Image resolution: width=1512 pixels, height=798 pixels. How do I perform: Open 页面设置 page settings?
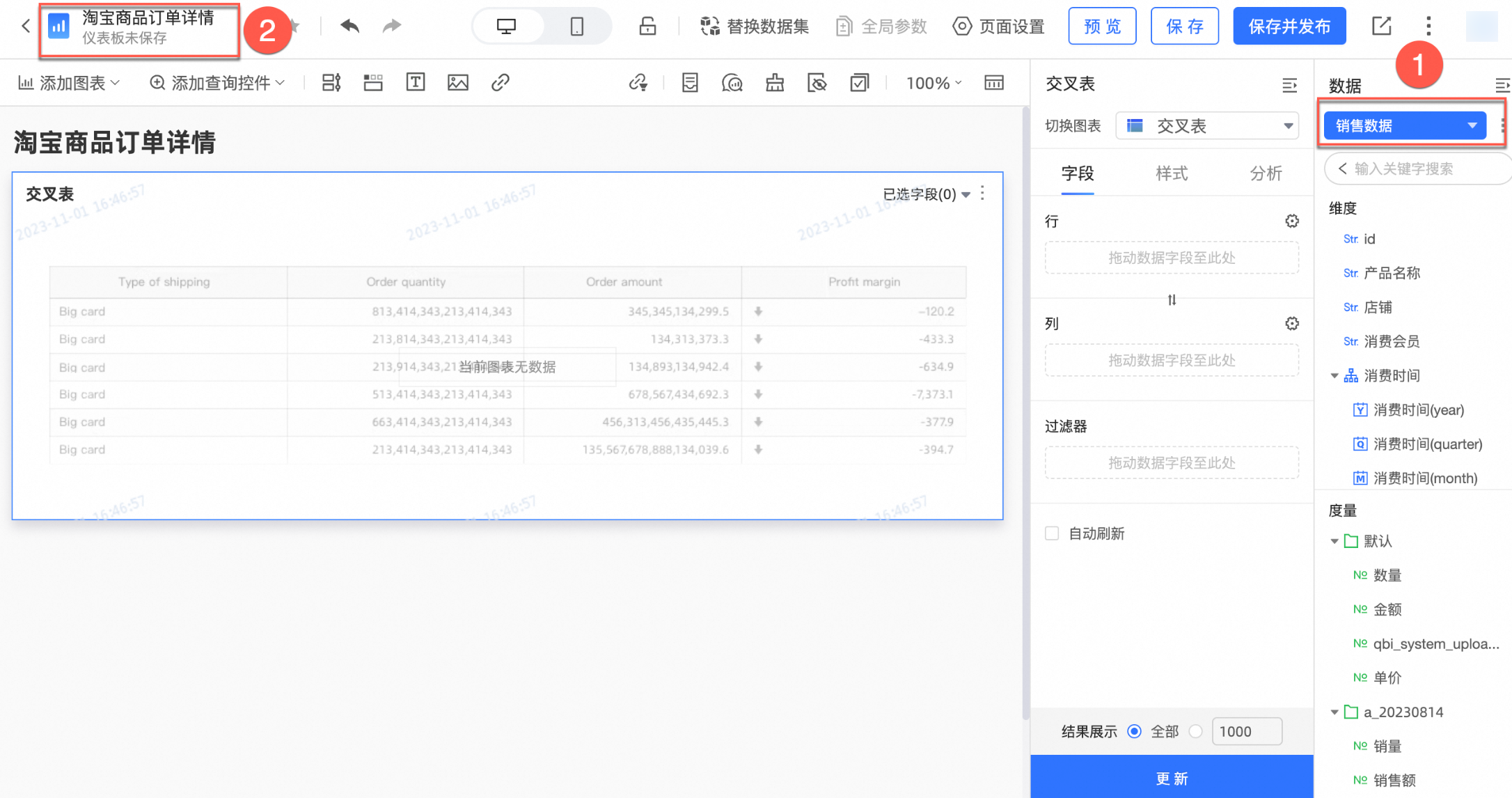(998, 26)
